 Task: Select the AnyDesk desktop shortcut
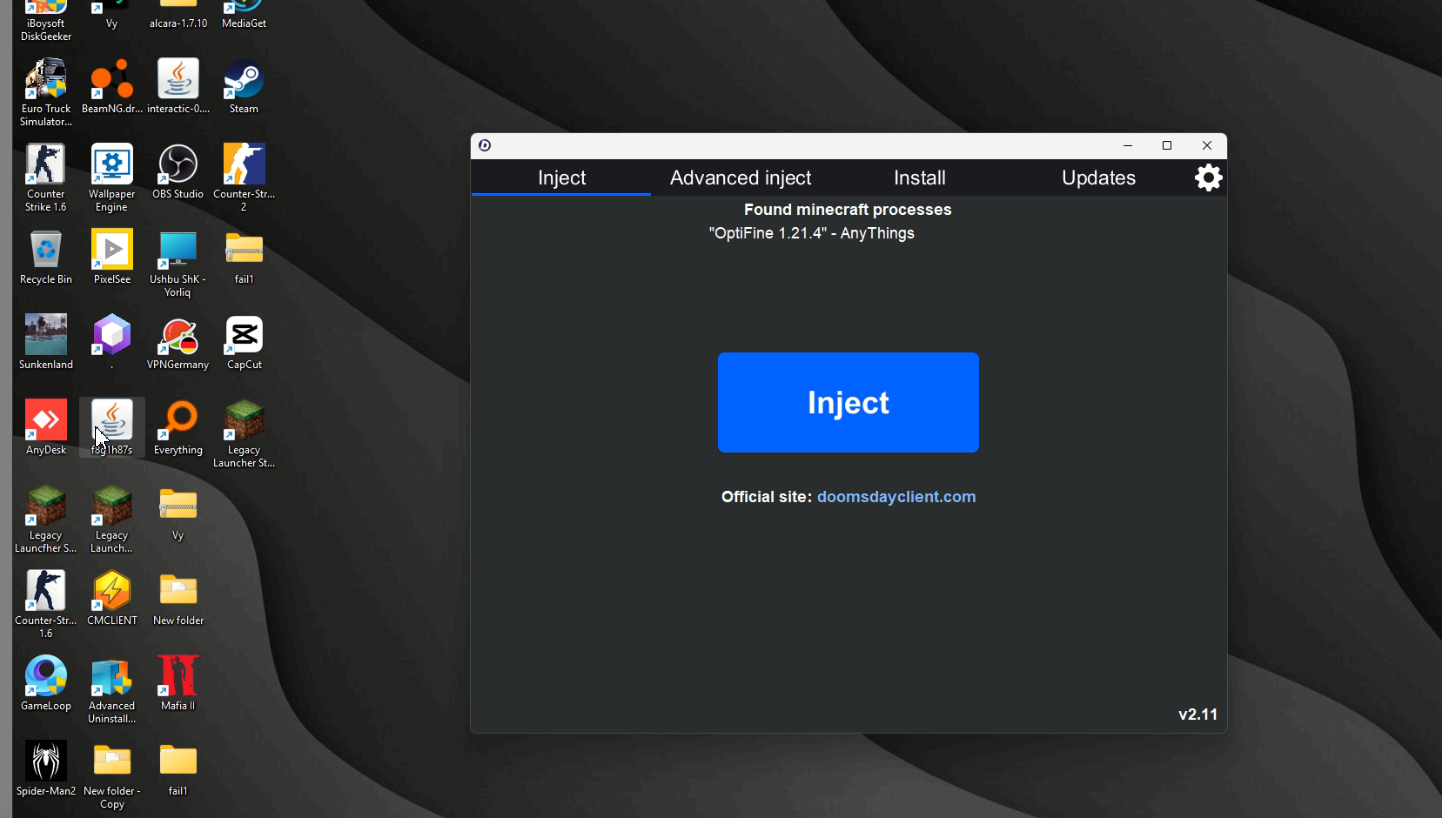(x=46, y=427)
